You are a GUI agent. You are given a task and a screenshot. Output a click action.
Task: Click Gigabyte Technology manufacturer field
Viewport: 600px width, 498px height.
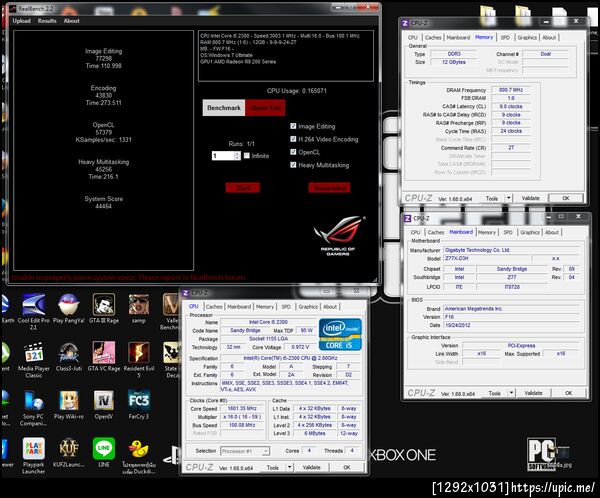511,250
